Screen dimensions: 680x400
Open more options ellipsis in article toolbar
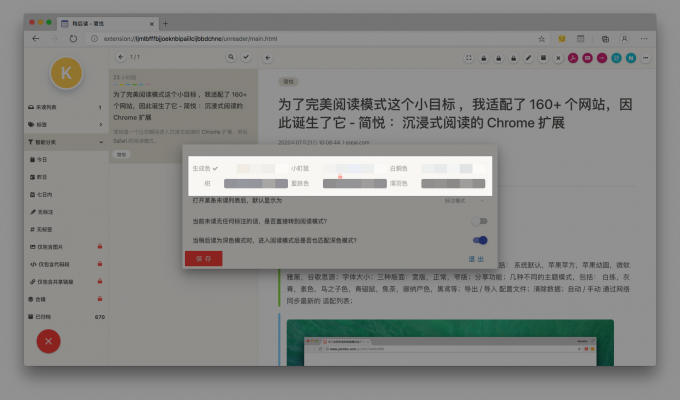click(646, 58)
